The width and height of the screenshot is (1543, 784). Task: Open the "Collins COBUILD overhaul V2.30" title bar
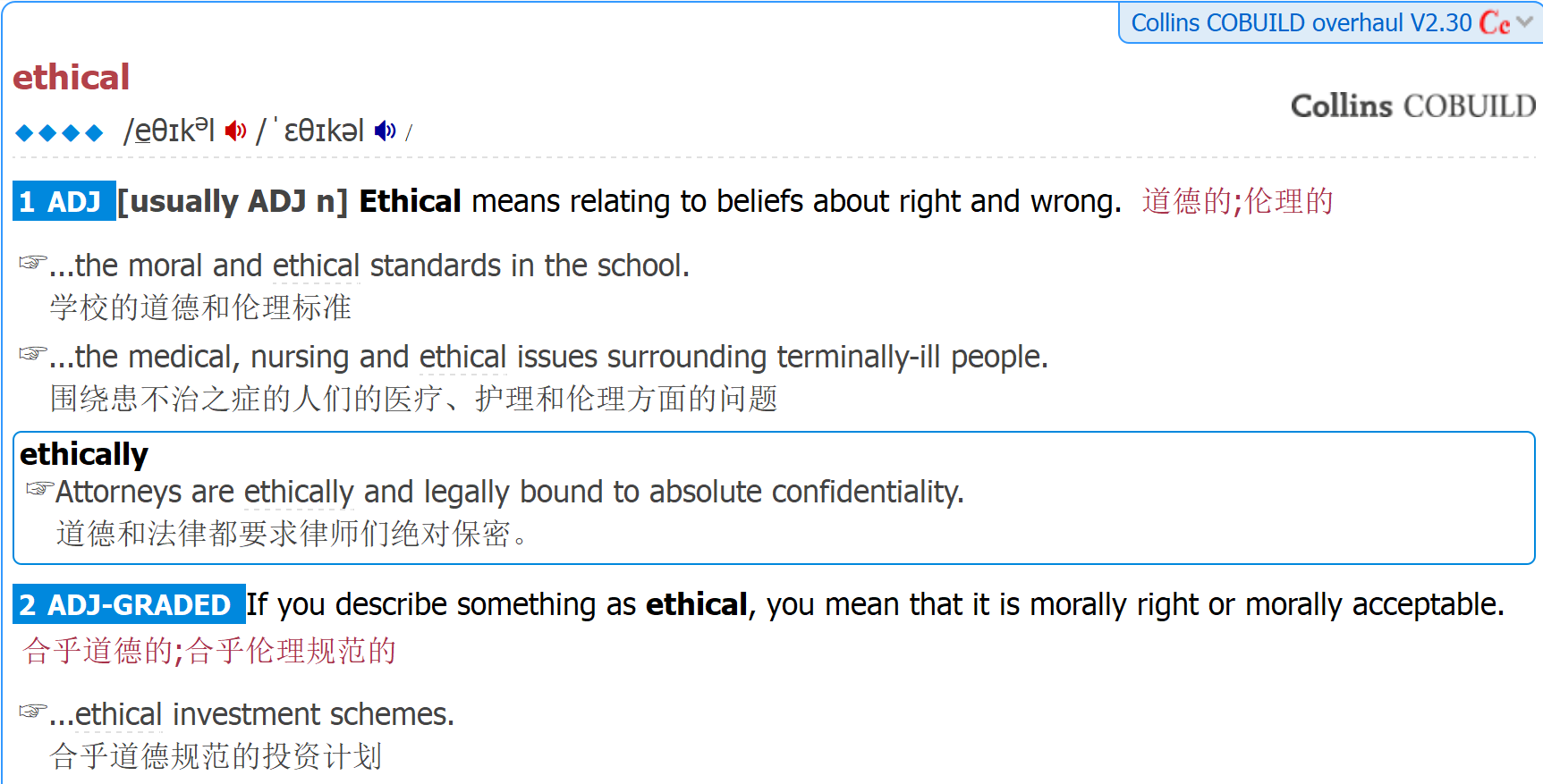pos(1301,22)
